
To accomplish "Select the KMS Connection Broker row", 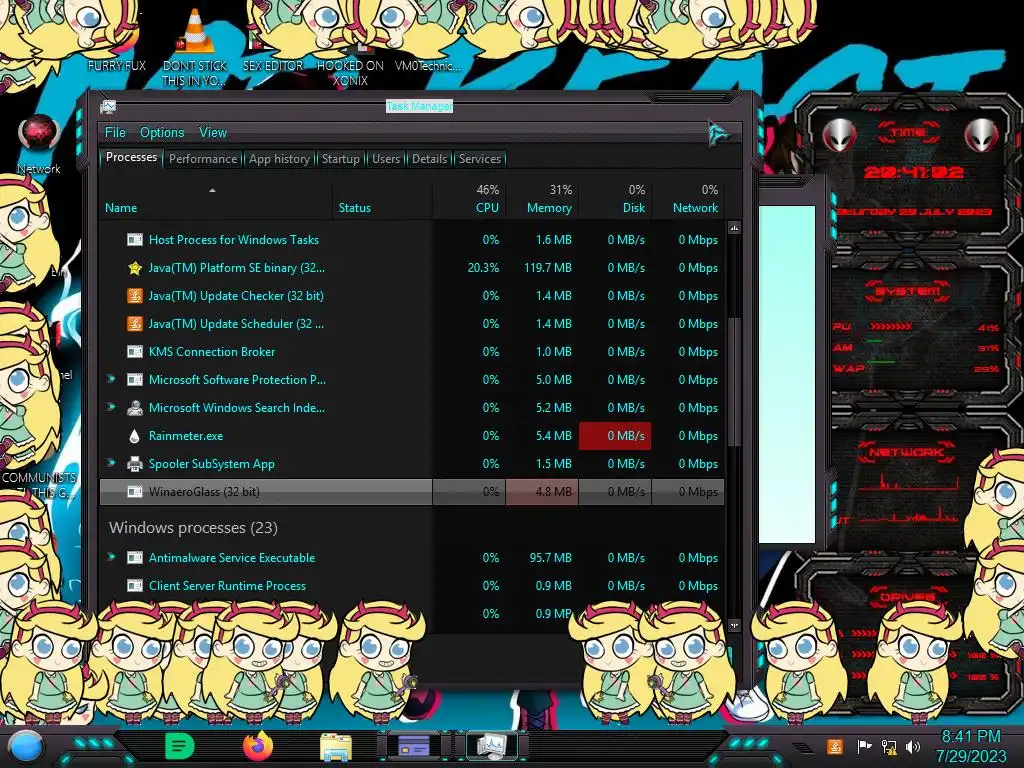I will tap(412, 351).
